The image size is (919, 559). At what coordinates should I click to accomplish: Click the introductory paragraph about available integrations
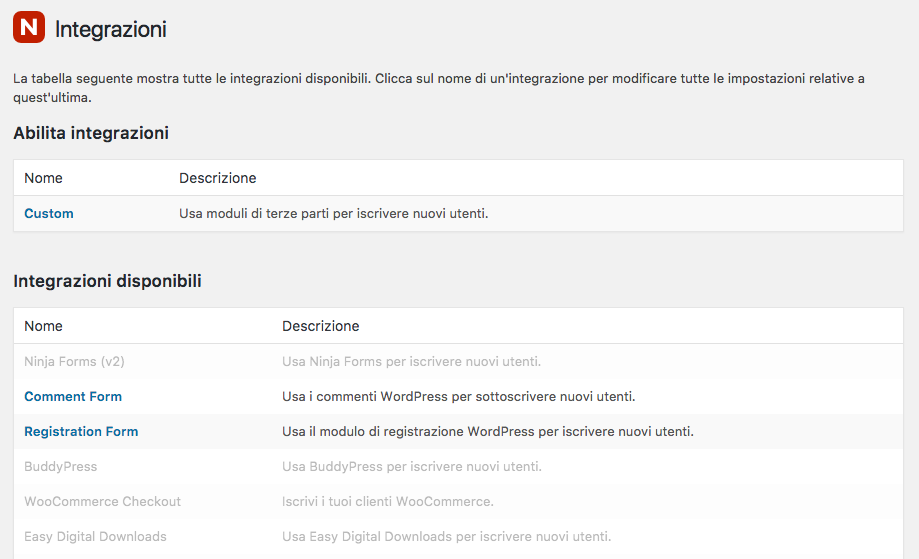pos(438,88)
